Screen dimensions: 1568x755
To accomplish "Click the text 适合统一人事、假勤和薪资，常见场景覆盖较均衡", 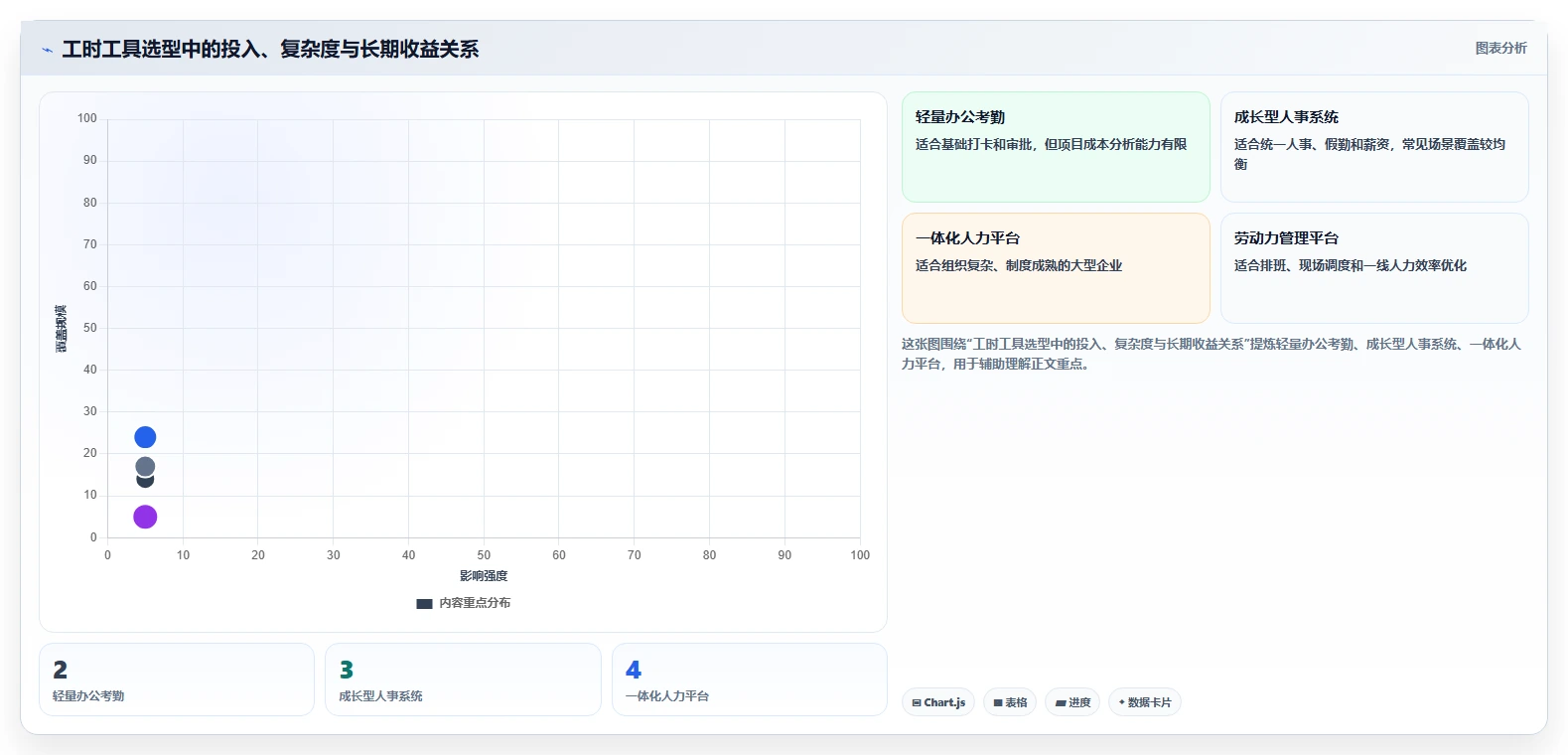I will [x=1369, y=154].
